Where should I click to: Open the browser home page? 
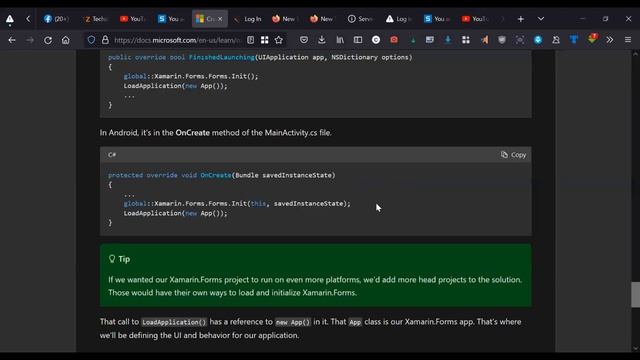pyautogui.click(x=65, y=40)
